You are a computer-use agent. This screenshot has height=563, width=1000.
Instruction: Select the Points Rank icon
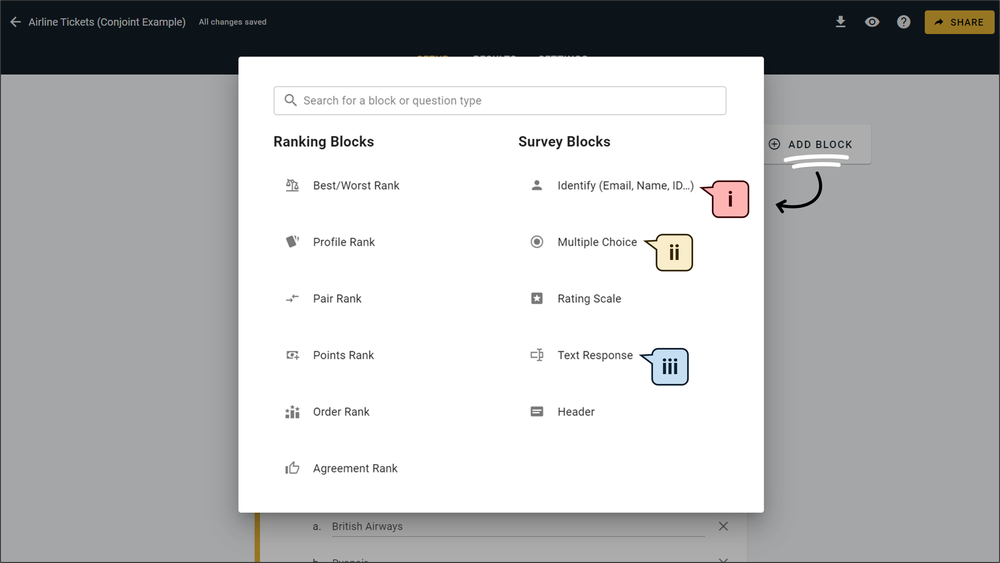point(292,355)
